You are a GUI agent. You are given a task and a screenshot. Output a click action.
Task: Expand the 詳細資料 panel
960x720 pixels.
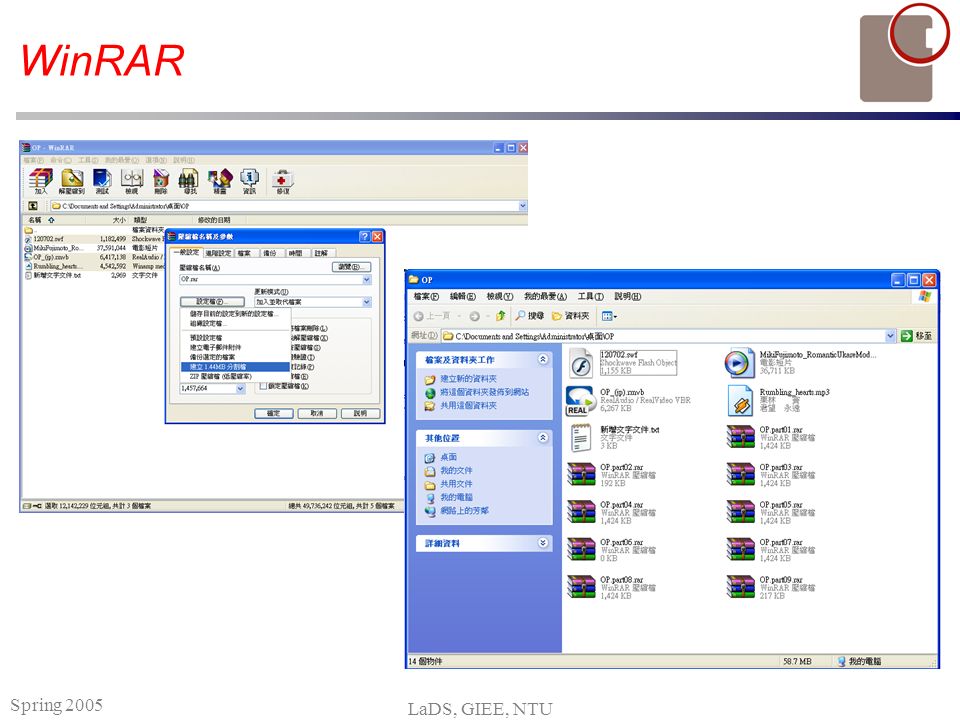542,542
